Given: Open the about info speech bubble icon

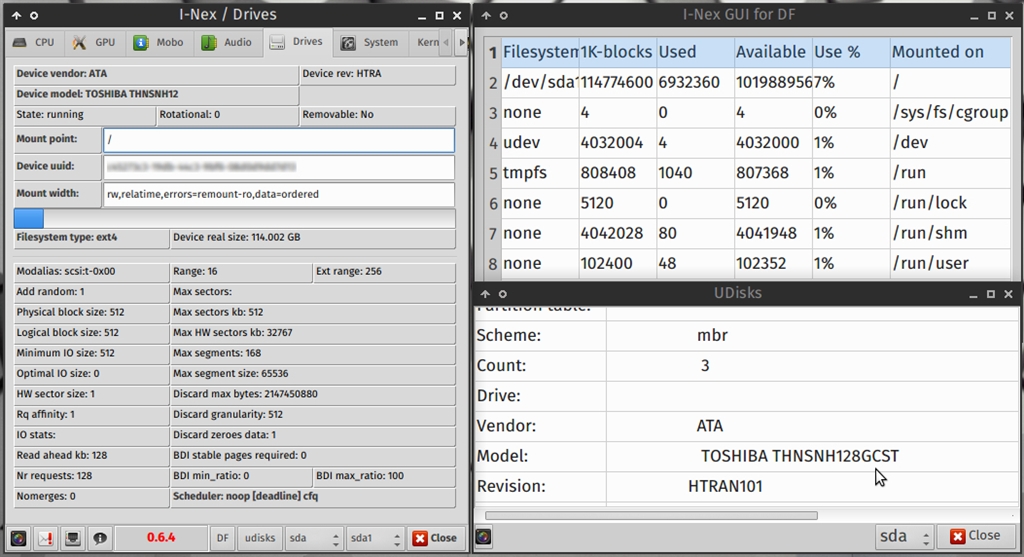Looking at the screenshot, I should tap(100, 537).
